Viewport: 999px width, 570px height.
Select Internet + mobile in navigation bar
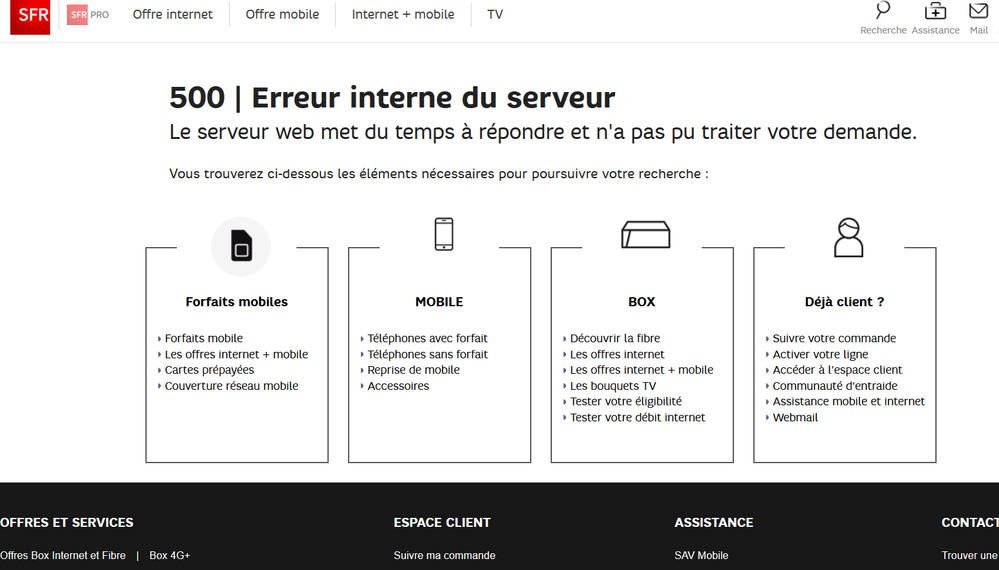(403, 15)
